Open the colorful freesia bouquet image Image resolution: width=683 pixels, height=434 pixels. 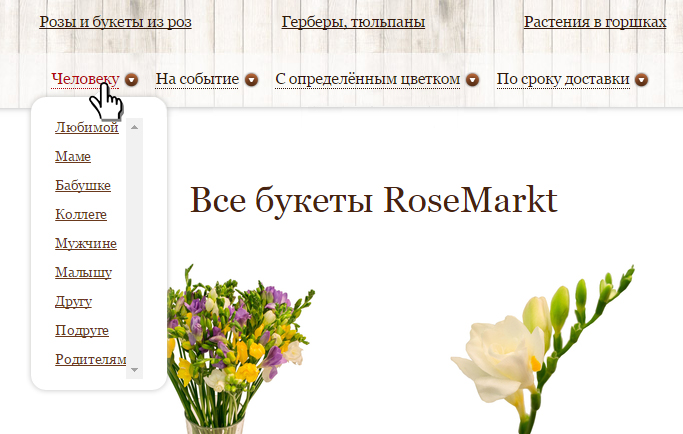[x=240, y=349]
